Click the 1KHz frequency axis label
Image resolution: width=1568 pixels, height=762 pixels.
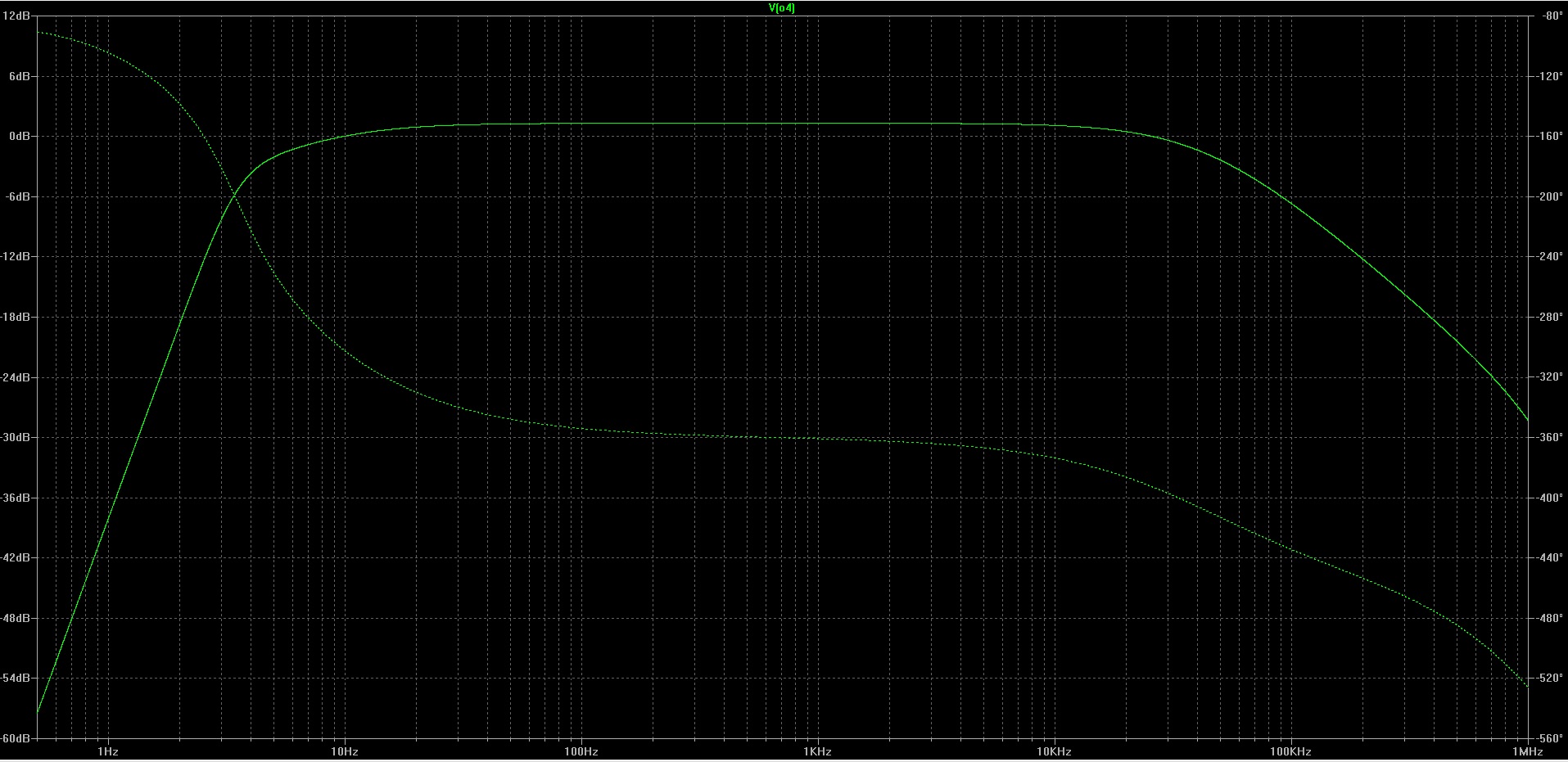click(x=817, y=751)
